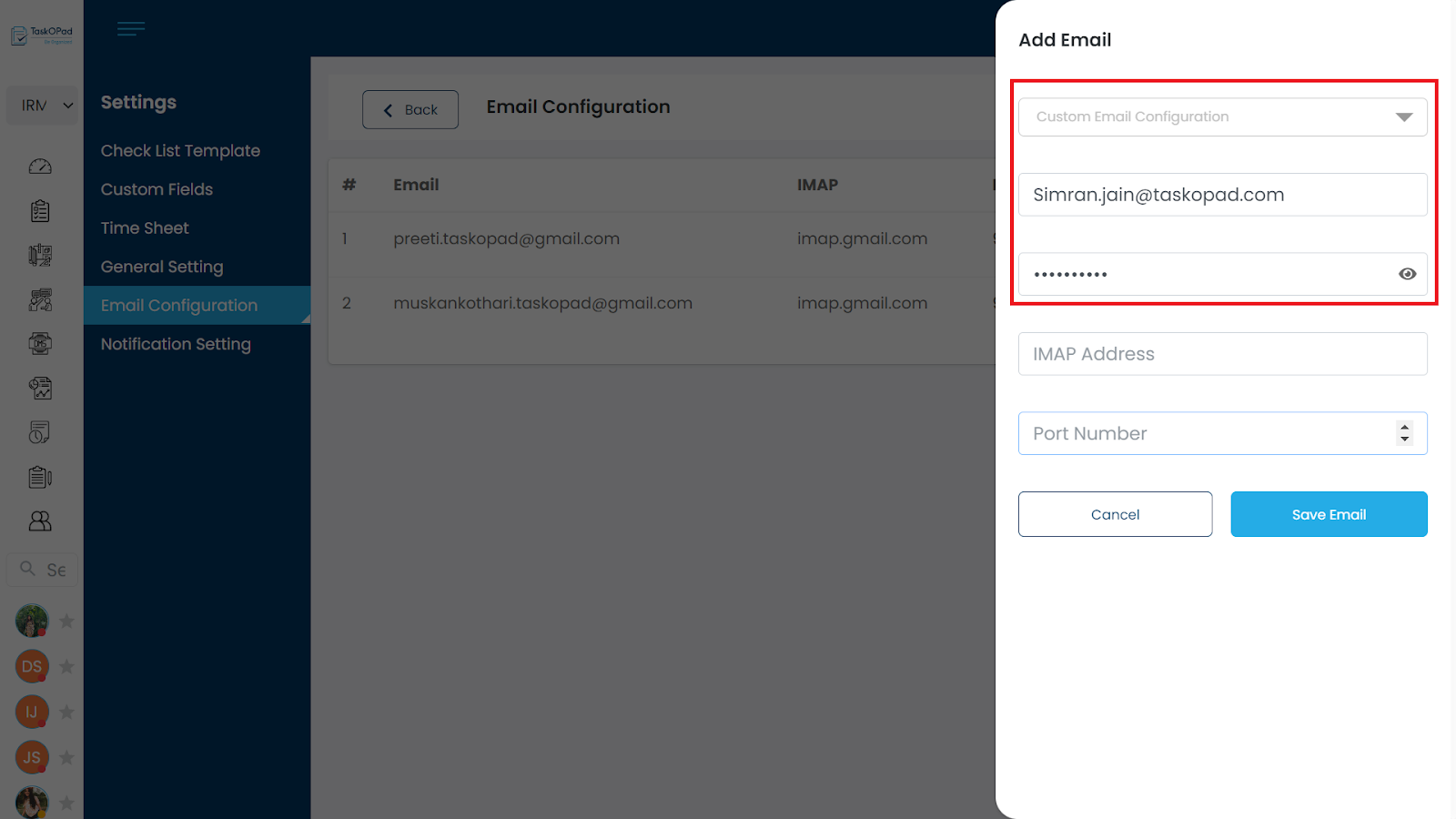Image resolution: width=1456 pixels, height=819 pixels.
Task: Open the notes clipboard with pen icon
Action: pos(40,477)
